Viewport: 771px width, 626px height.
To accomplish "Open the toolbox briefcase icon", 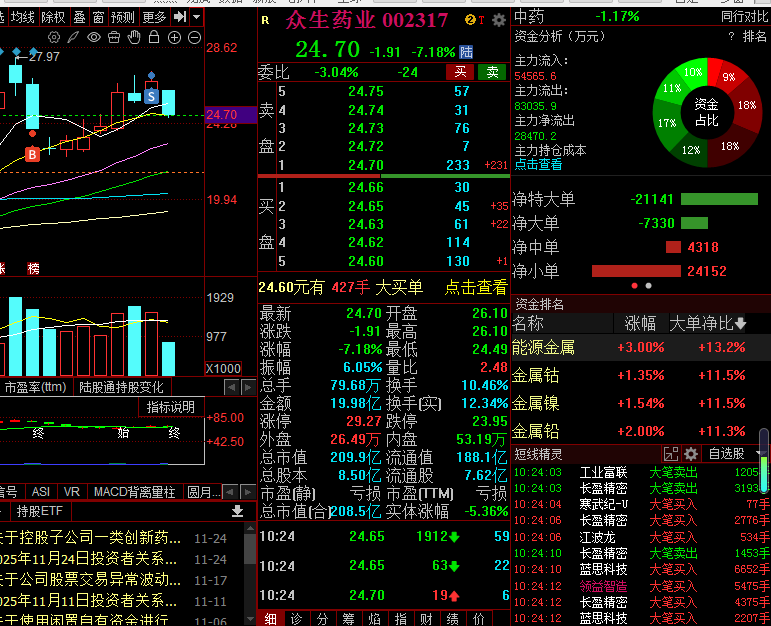I will (x=114, y=37).
